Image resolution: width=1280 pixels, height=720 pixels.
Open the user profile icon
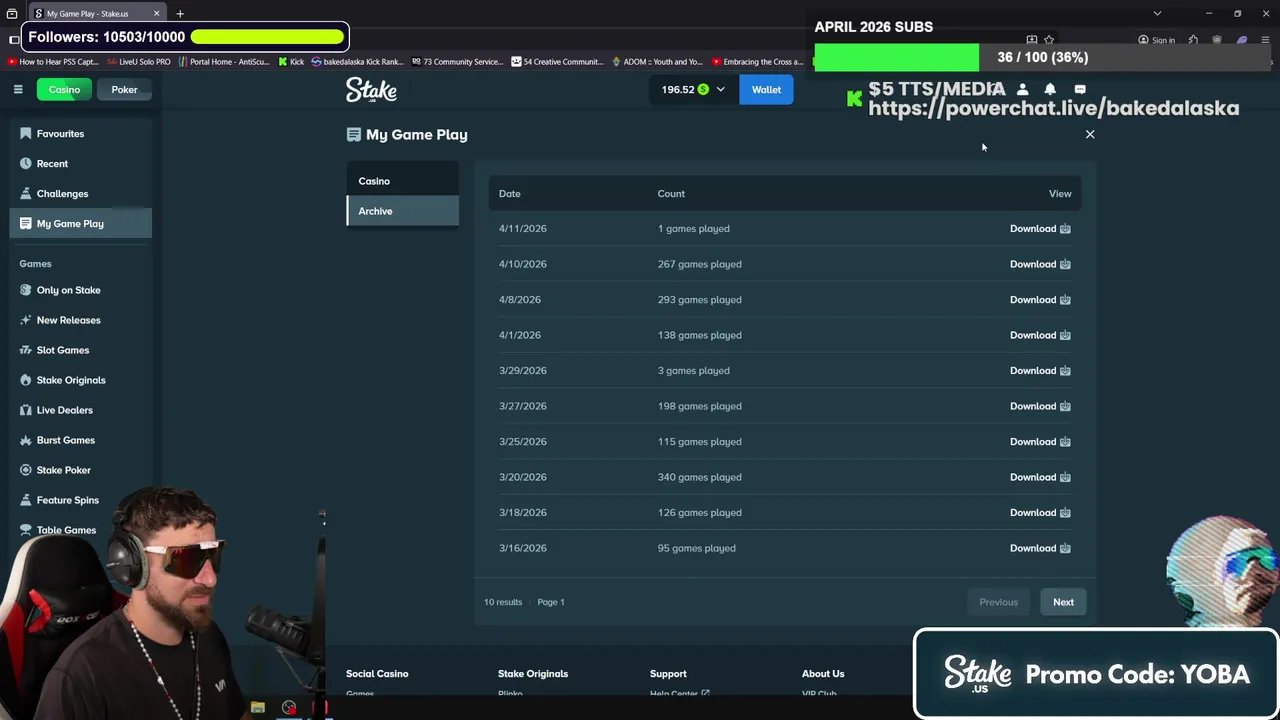click(x=1022, y=89)
